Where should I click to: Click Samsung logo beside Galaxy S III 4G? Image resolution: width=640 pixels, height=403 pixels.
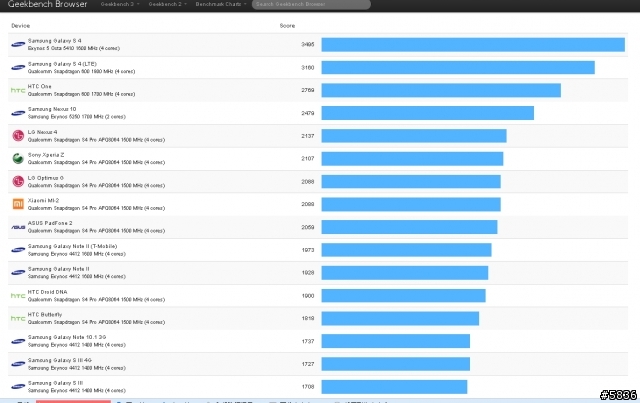tap(18, 364)
